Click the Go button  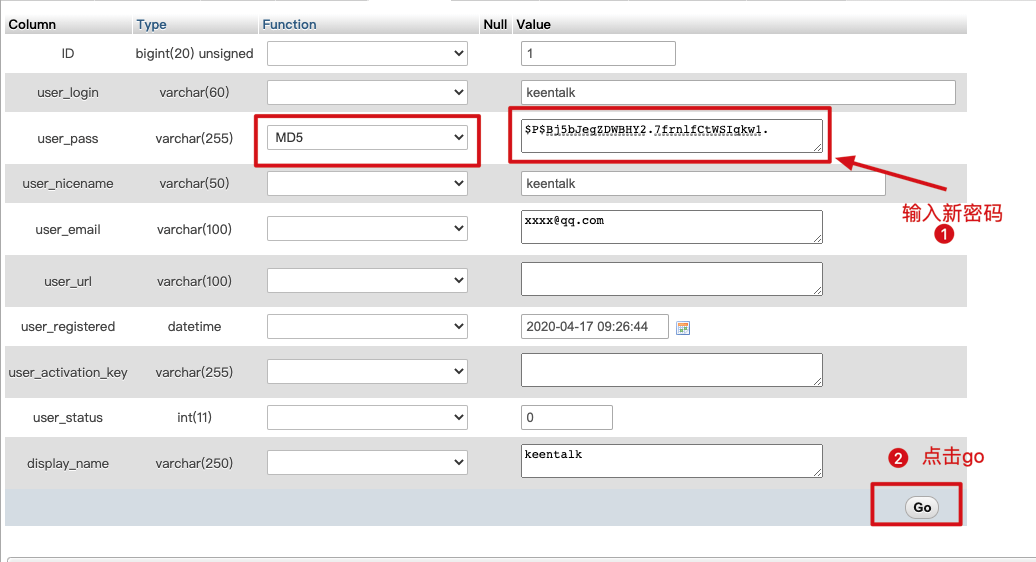coord(922,507)
